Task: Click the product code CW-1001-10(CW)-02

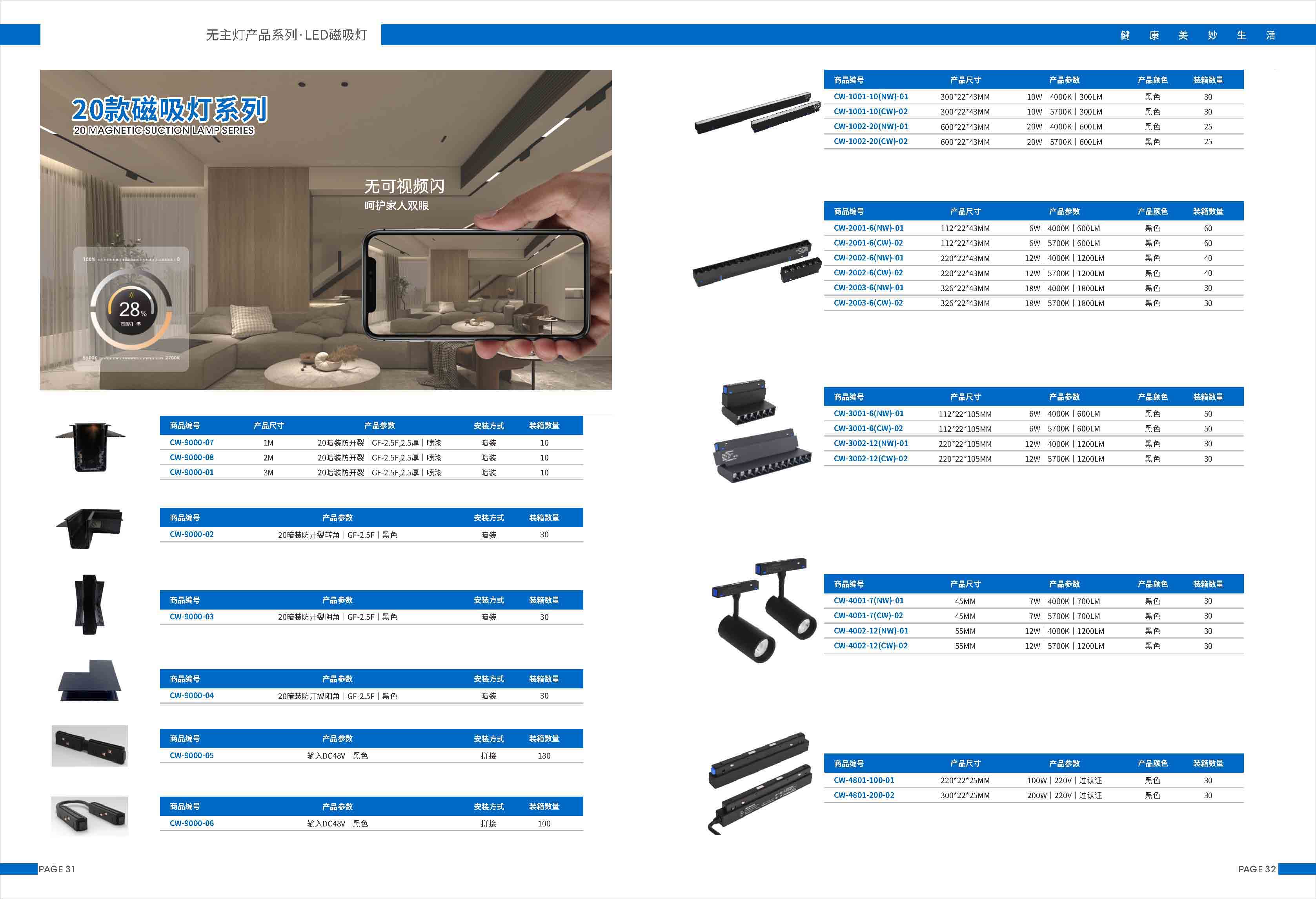Action: point(870,111)
